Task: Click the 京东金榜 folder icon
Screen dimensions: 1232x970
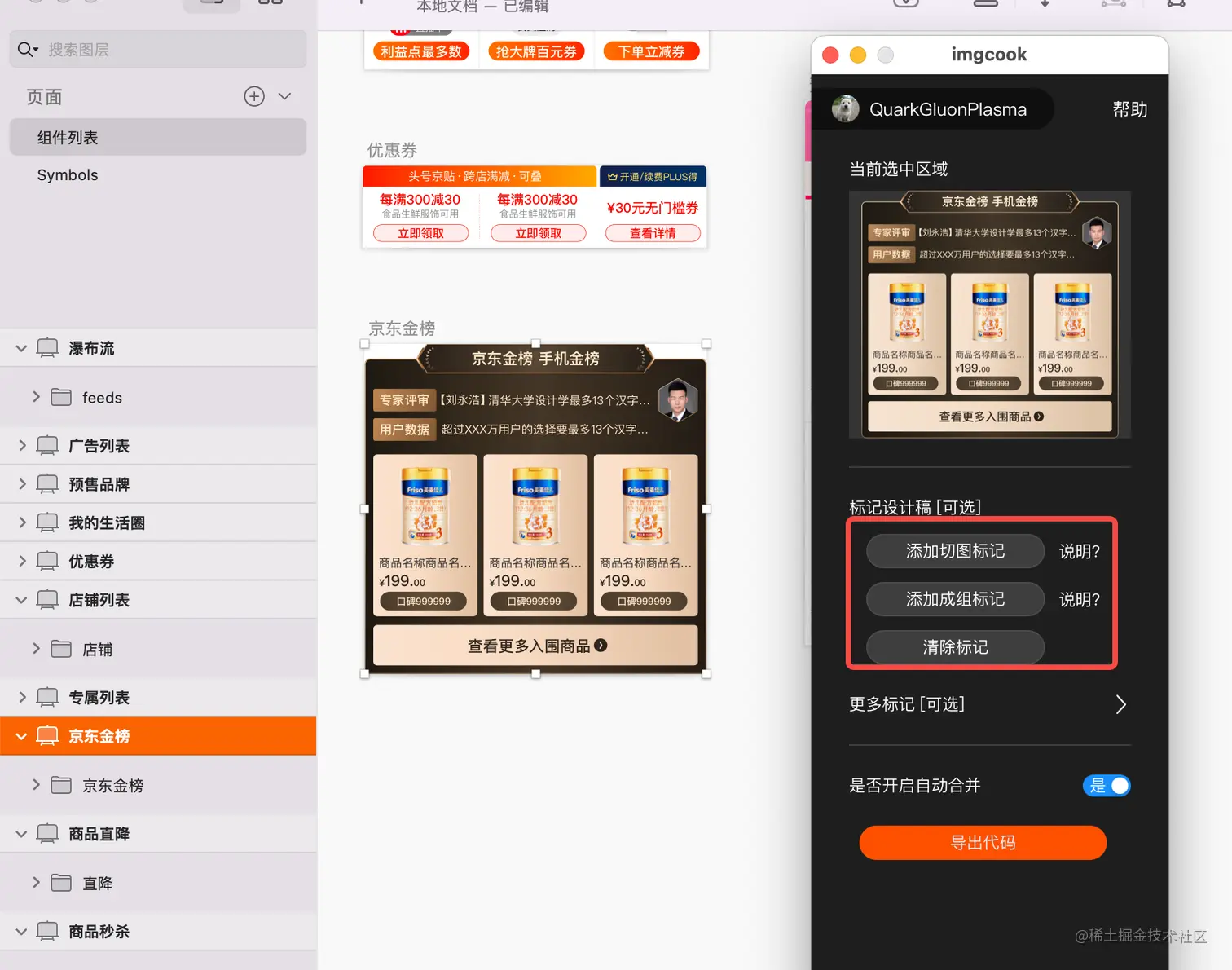Action: (61, 785)
